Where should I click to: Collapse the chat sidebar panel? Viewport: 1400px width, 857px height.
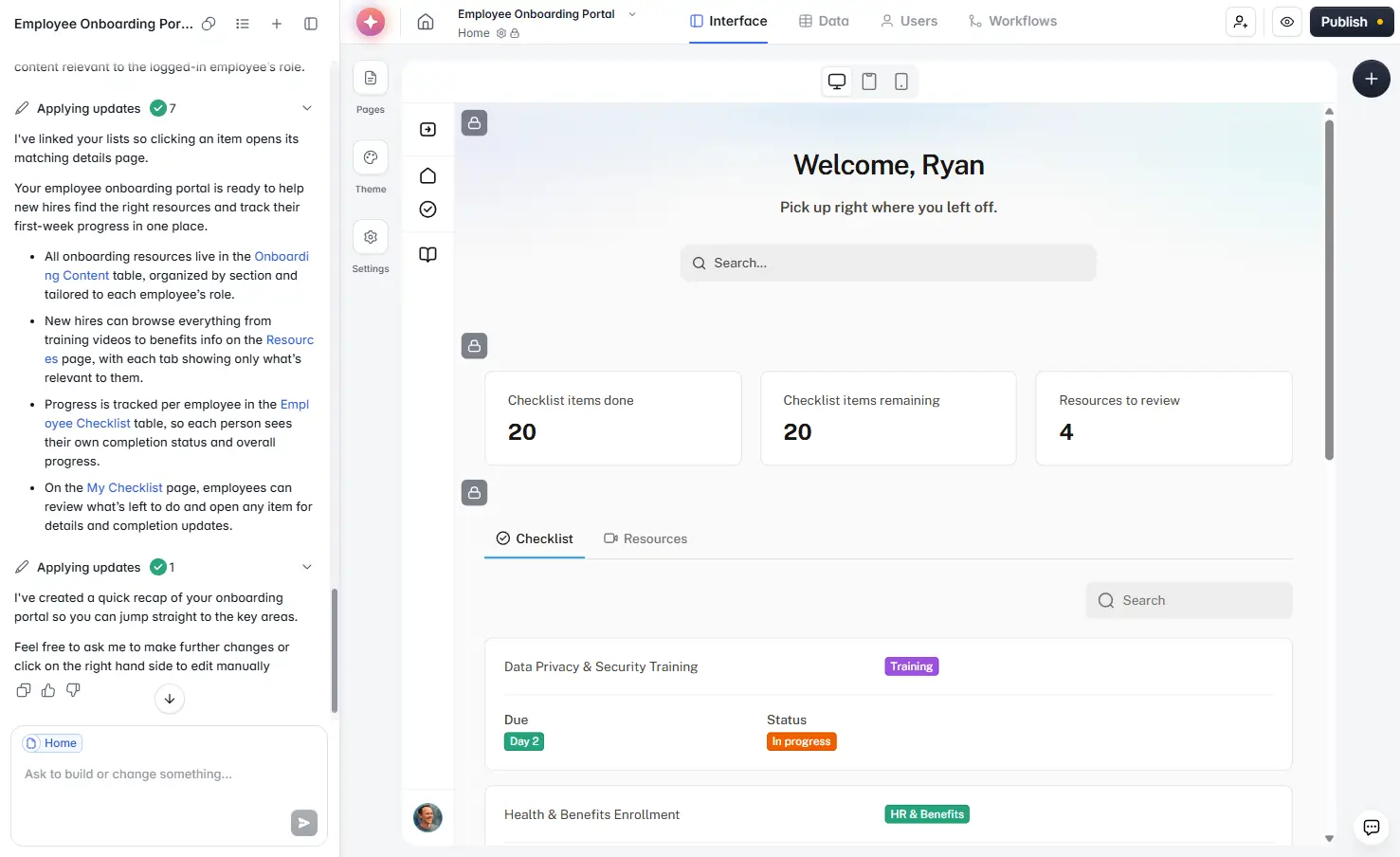click(x=311, y=24)
